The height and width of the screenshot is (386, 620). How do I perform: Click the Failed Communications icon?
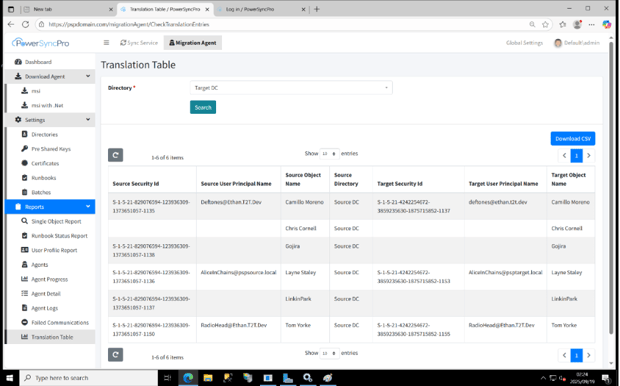point(25,322)
